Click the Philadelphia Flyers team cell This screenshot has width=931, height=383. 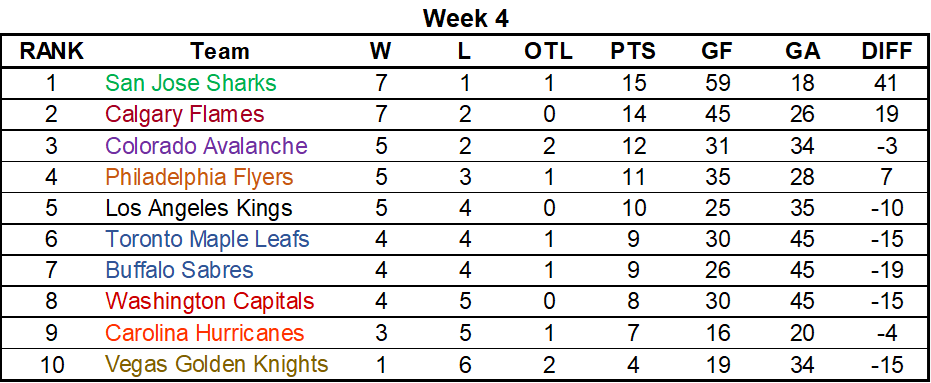pyautogui.click(x=199, y=177)
